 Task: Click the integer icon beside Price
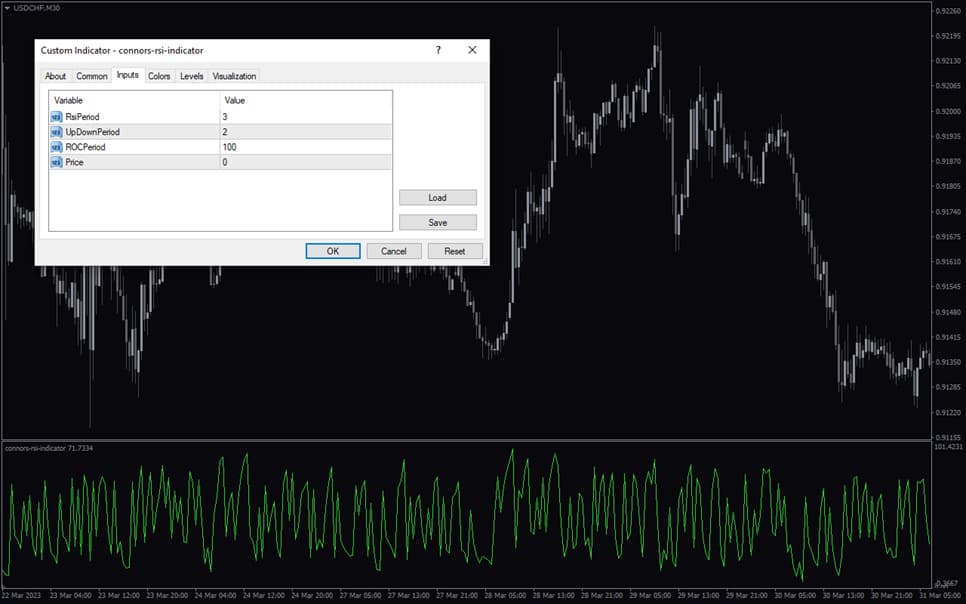point(55,161)
